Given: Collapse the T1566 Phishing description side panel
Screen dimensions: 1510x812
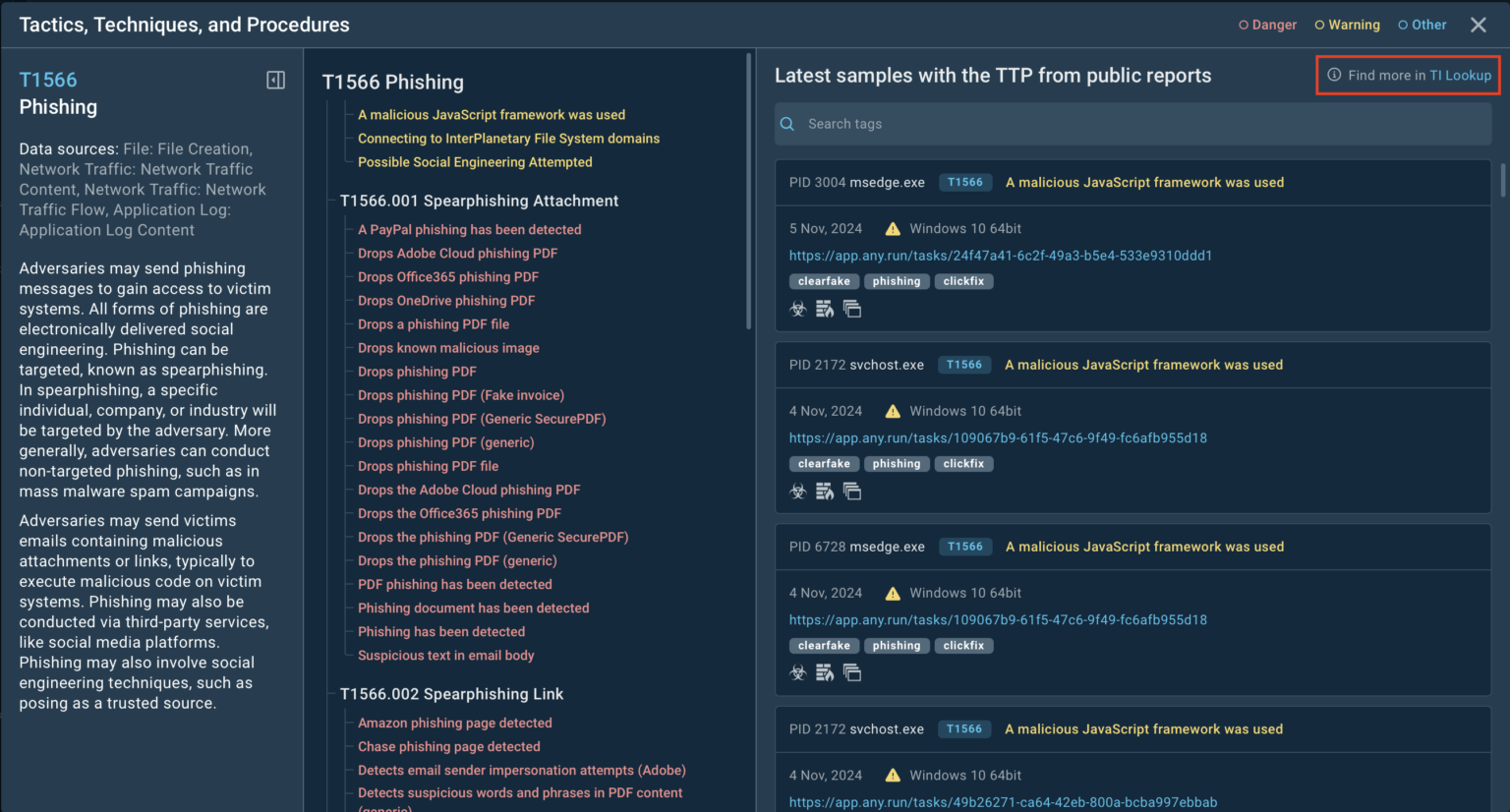Looking at the screenshot, I should 276,81.
